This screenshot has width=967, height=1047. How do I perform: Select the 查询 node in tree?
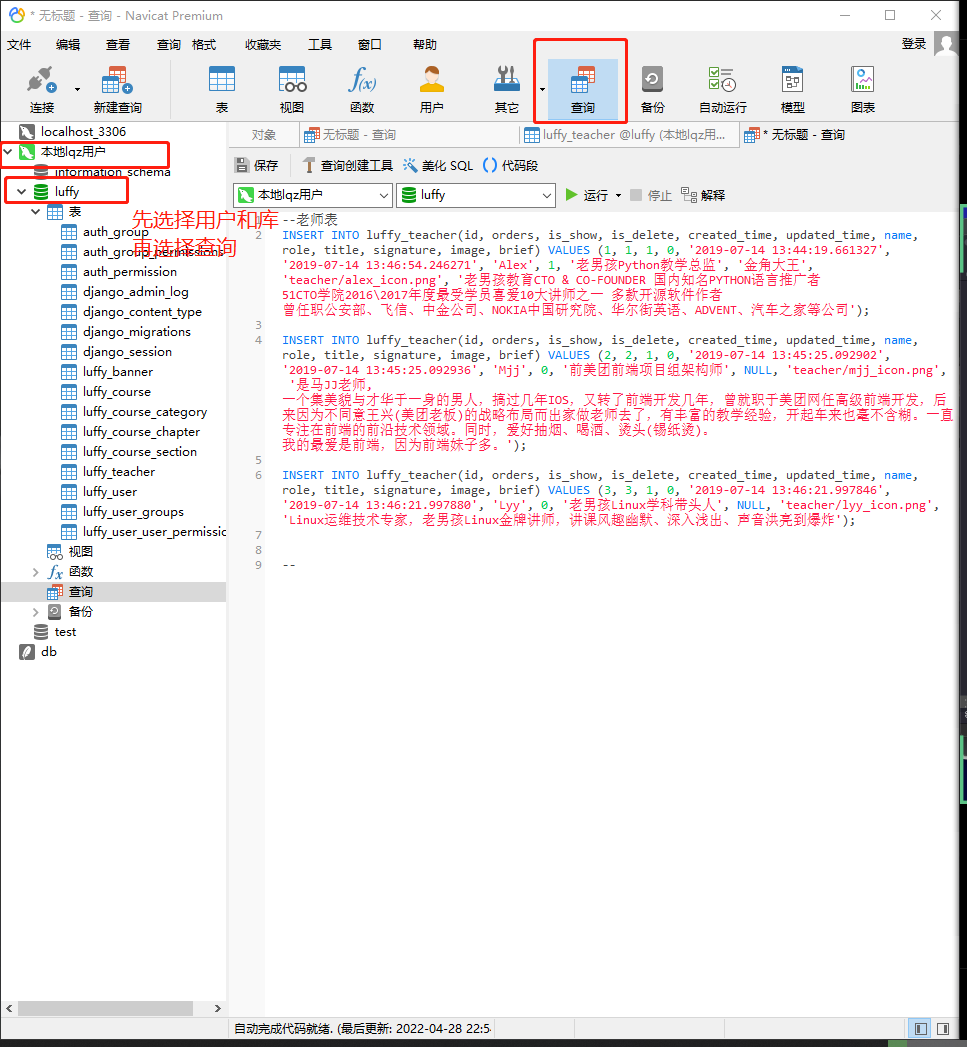tap(80, 592)
